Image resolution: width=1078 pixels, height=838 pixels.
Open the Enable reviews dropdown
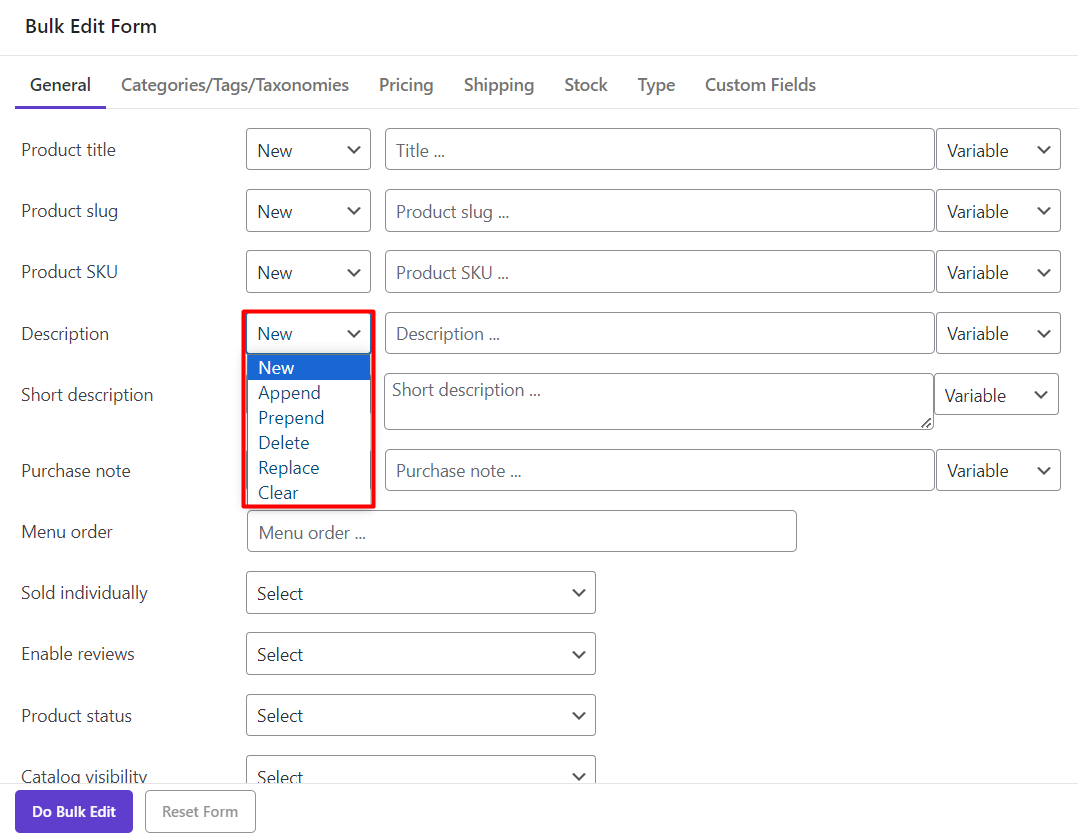pos(420,655)
